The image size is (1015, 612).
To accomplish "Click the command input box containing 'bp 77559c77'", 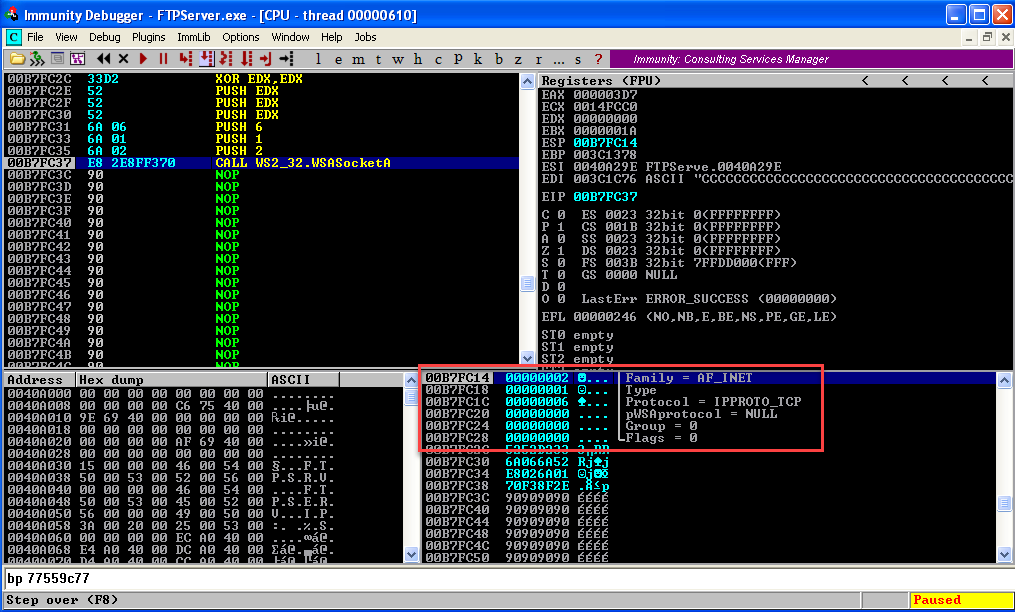I will tap(508, 578).
